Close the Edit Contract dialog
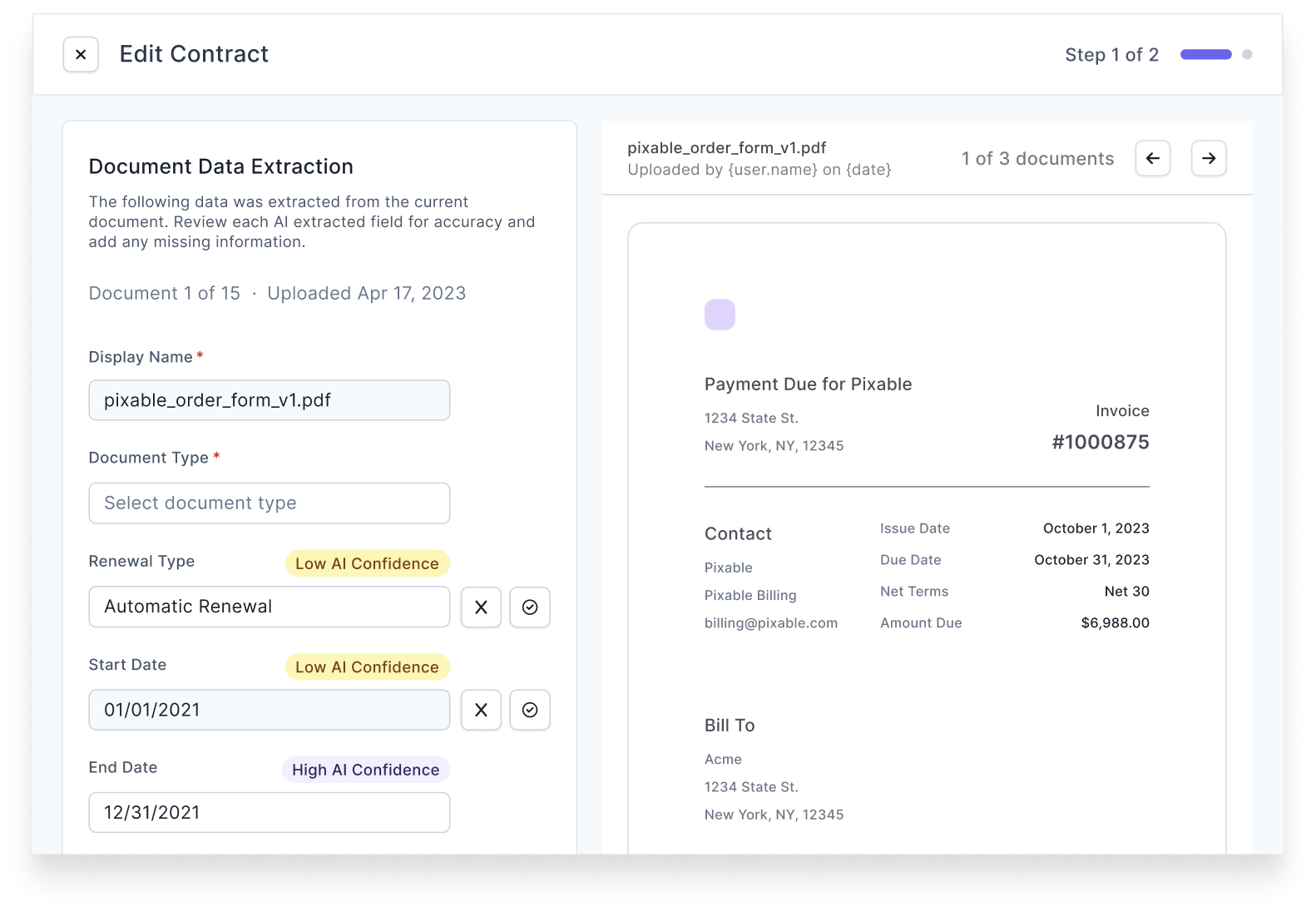The image size is (1316, 912). tap(81, 55)
